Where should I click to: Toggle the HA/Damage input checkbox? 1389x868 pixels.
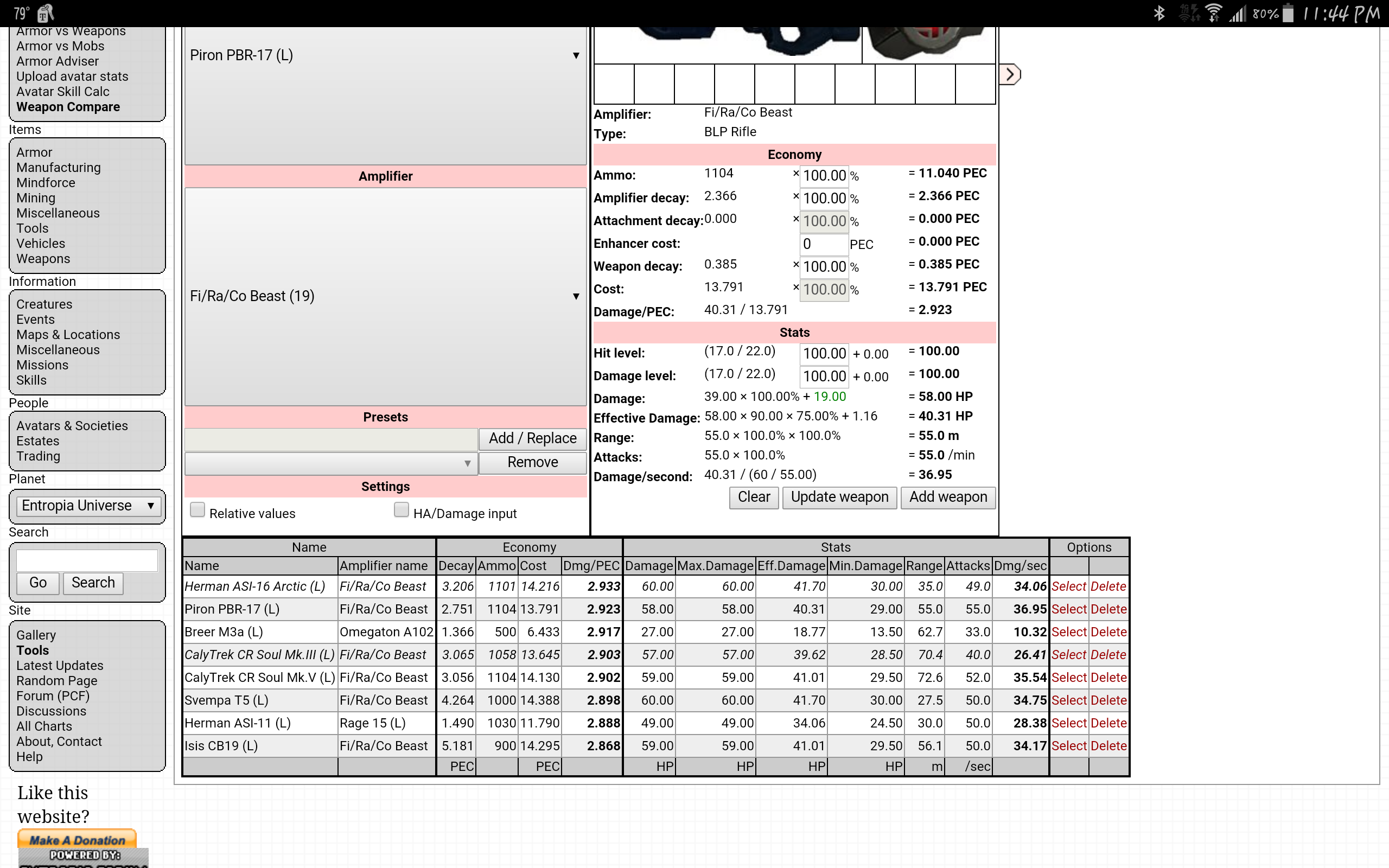pyautogui.click(x=401, y=510)
